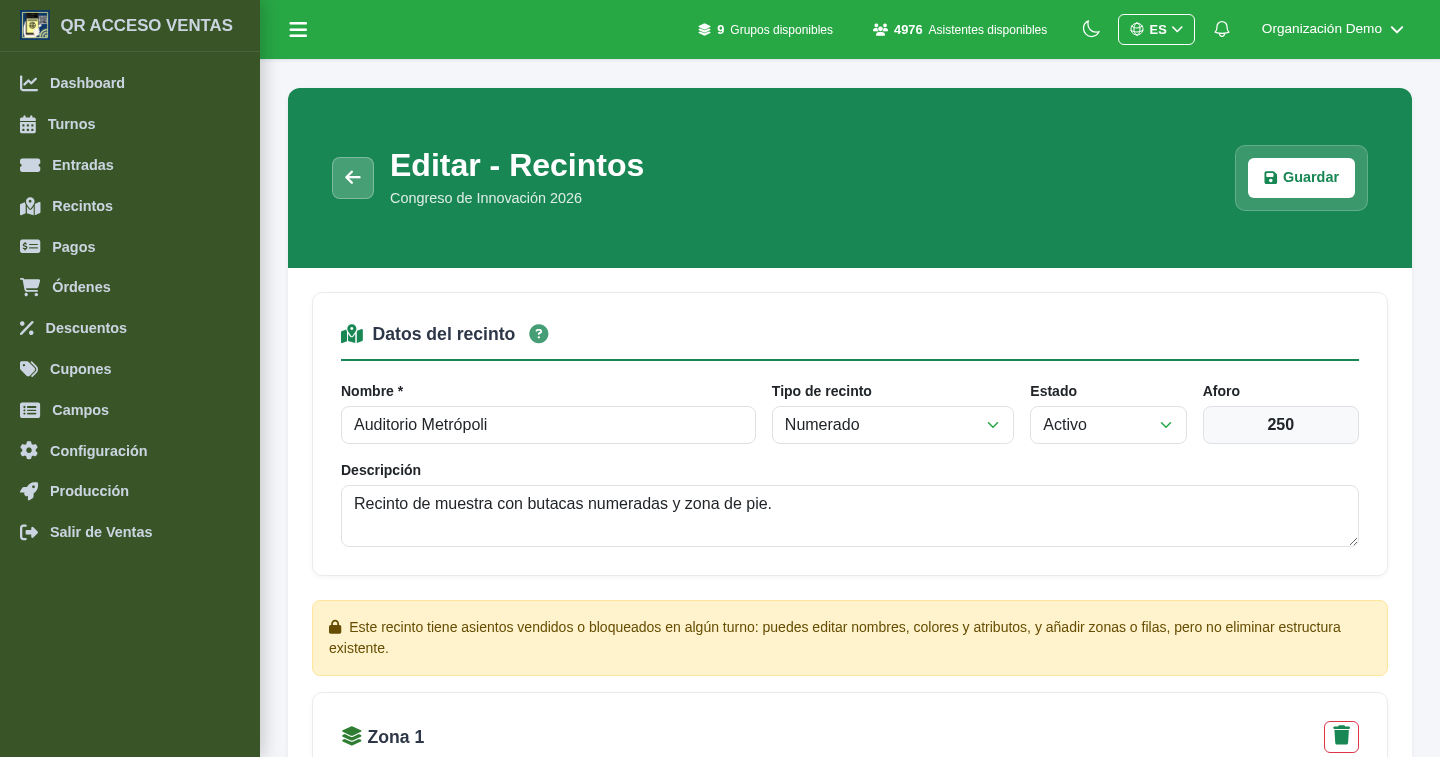Click the Turnos calendar icon

coord(28,124)
